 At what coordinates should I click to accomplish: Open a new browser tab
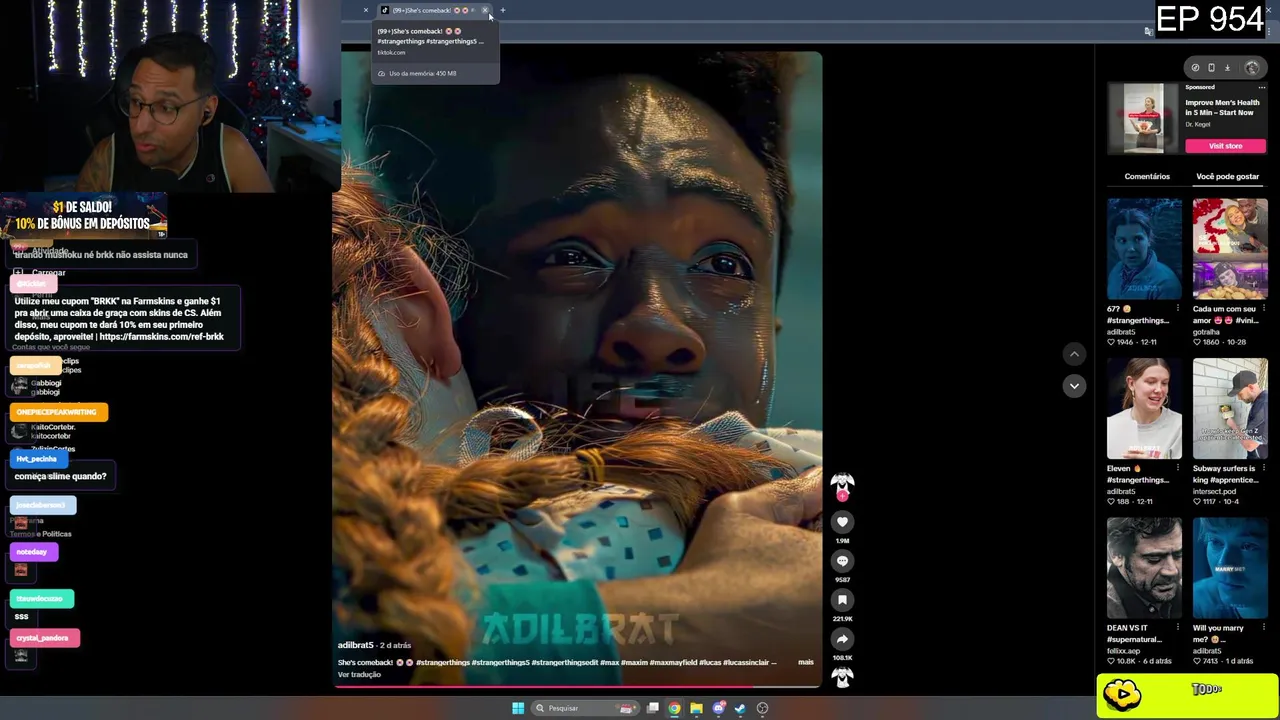click(x=503, y=10)
